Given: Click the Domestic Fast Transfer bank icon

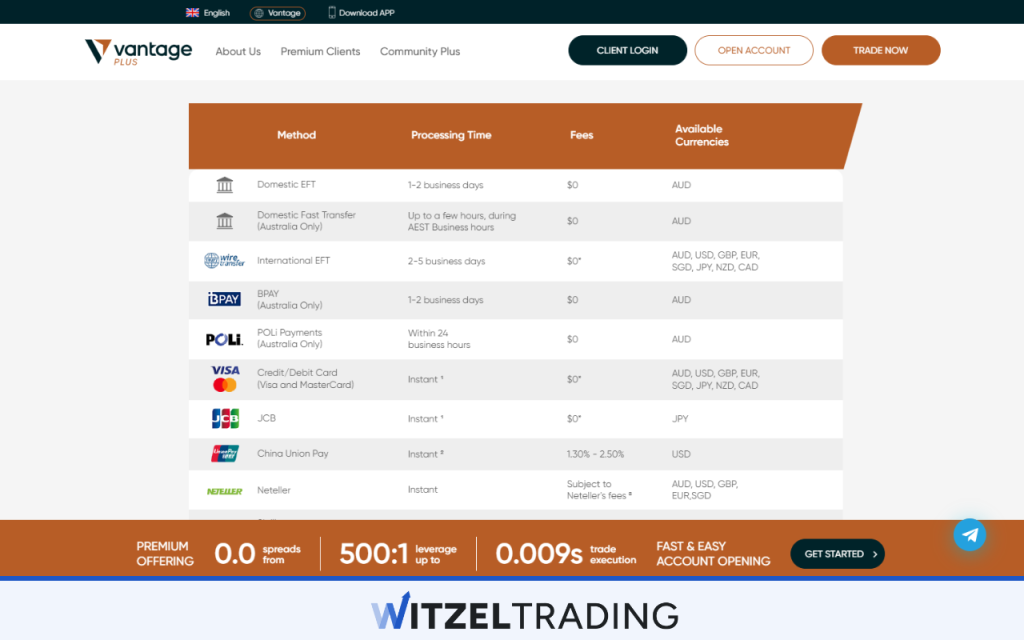Looking at the screenshot, I should coord(225,221).
